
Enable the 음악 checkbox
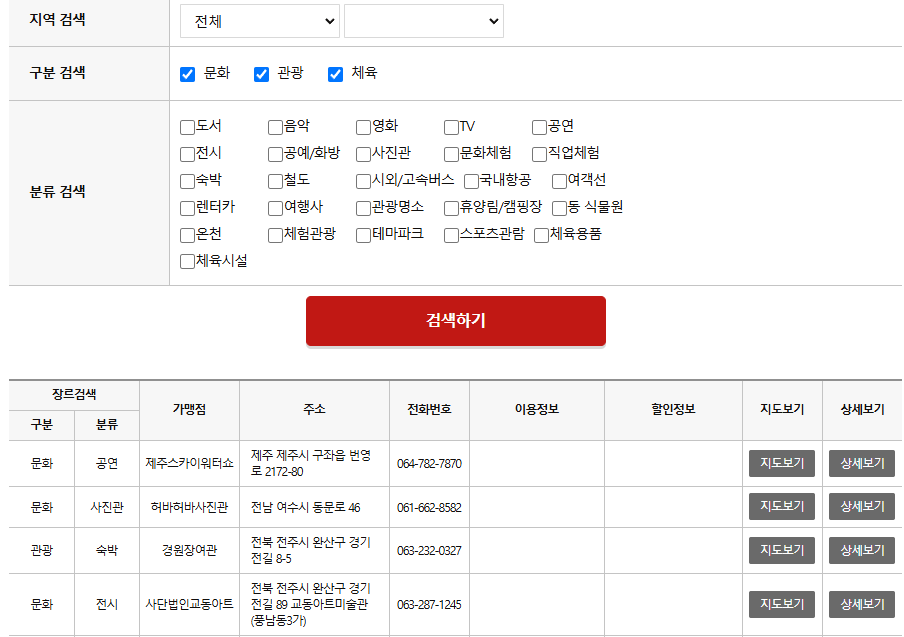pos(274,127)
